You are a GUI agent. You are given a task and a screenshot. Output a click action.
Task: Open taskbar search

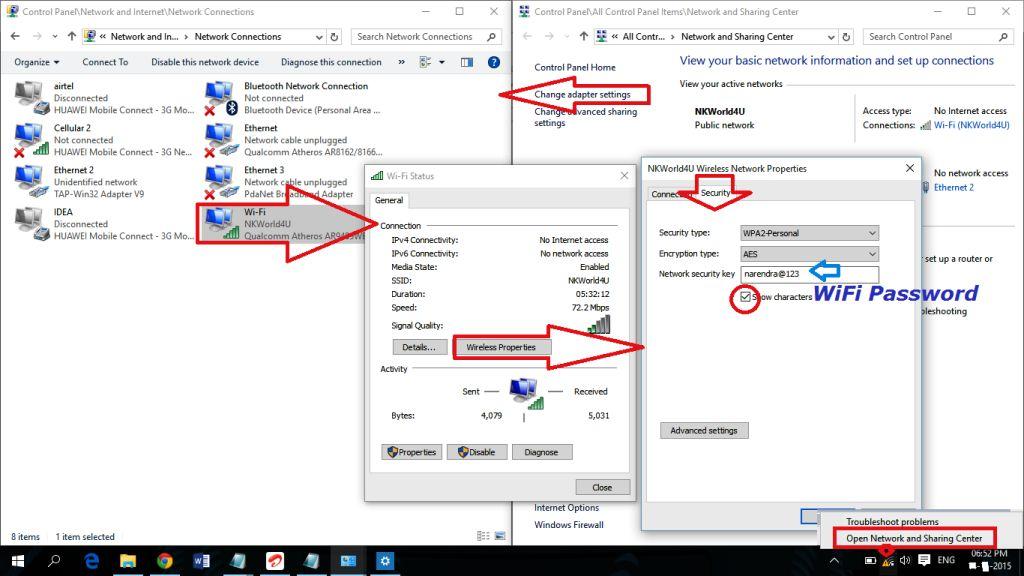pyautogui.click(x=54, y=560)
